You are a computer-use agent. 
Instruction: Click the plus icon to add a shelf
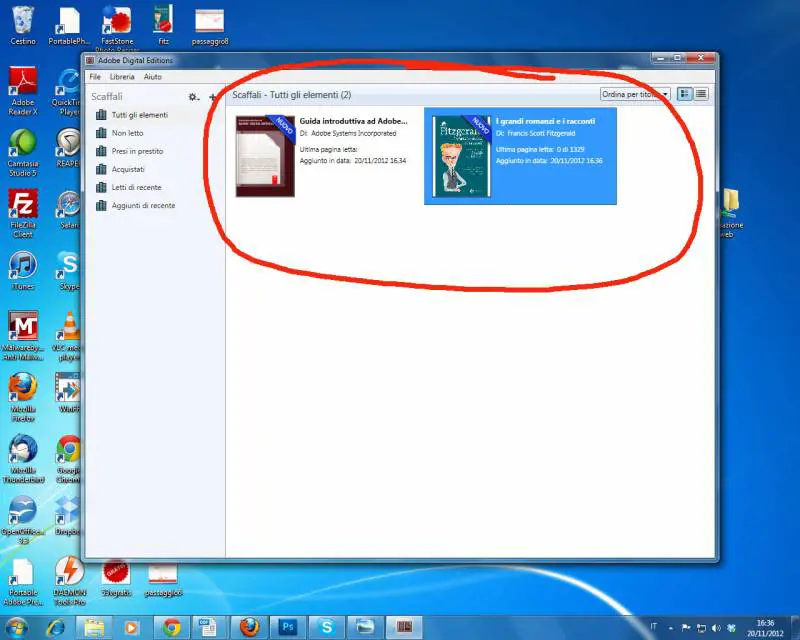(213, 96)
